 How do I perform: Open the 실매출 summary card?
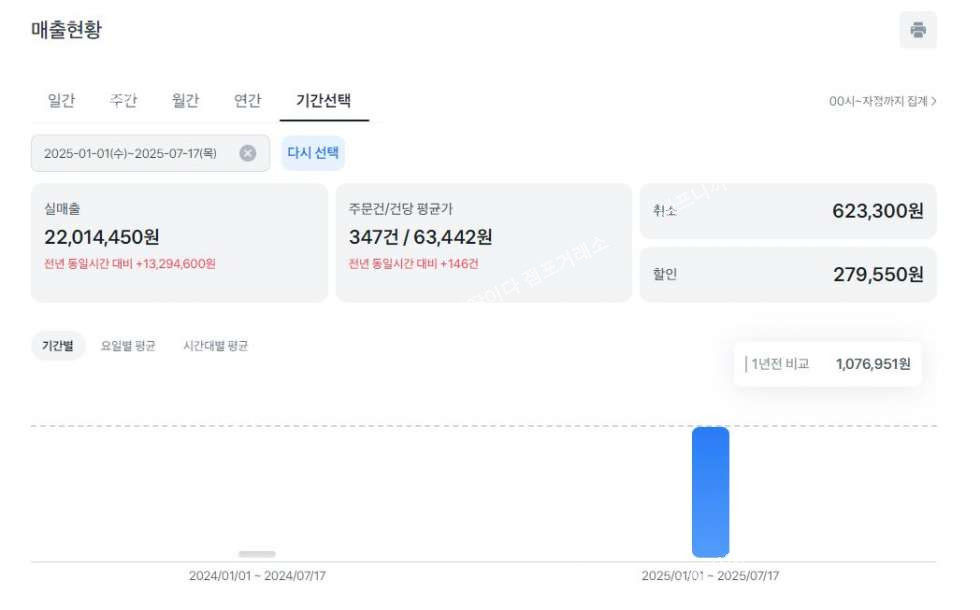tap(179, 242)
